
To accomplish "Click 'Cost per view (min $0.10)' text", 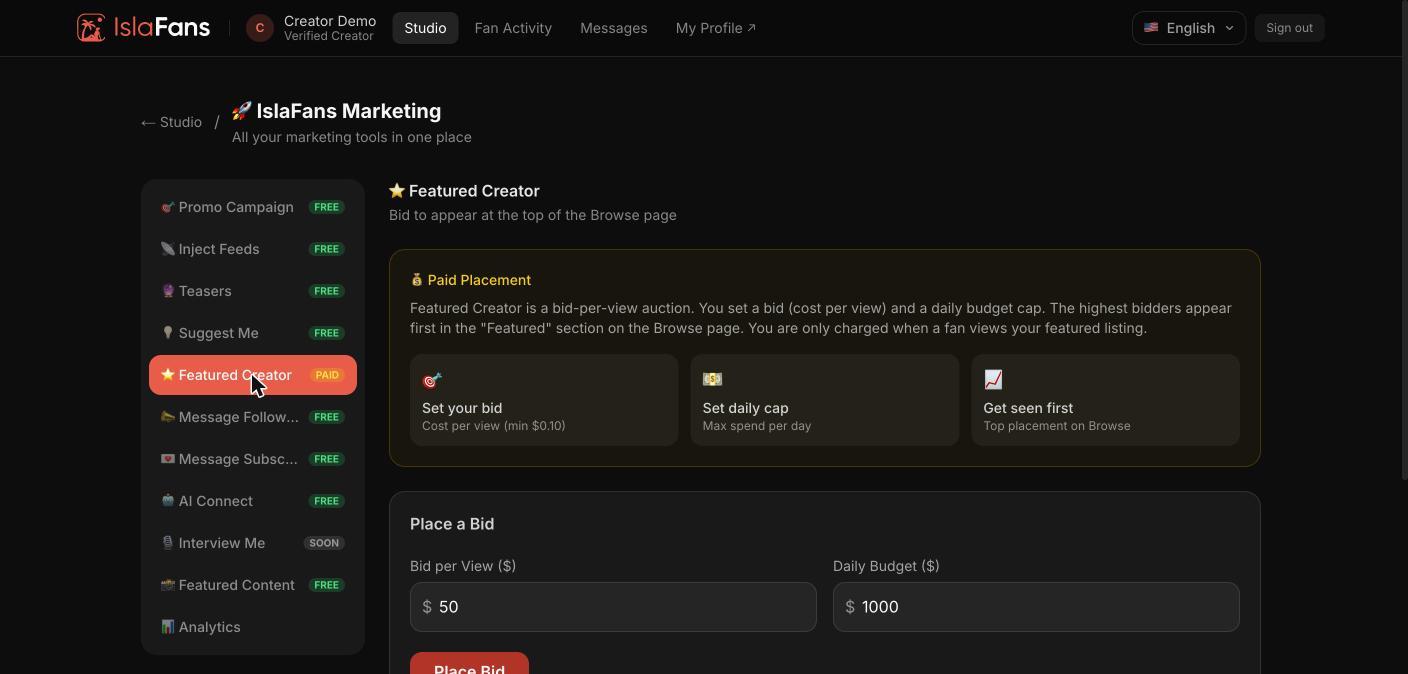I will coord(493,426).
